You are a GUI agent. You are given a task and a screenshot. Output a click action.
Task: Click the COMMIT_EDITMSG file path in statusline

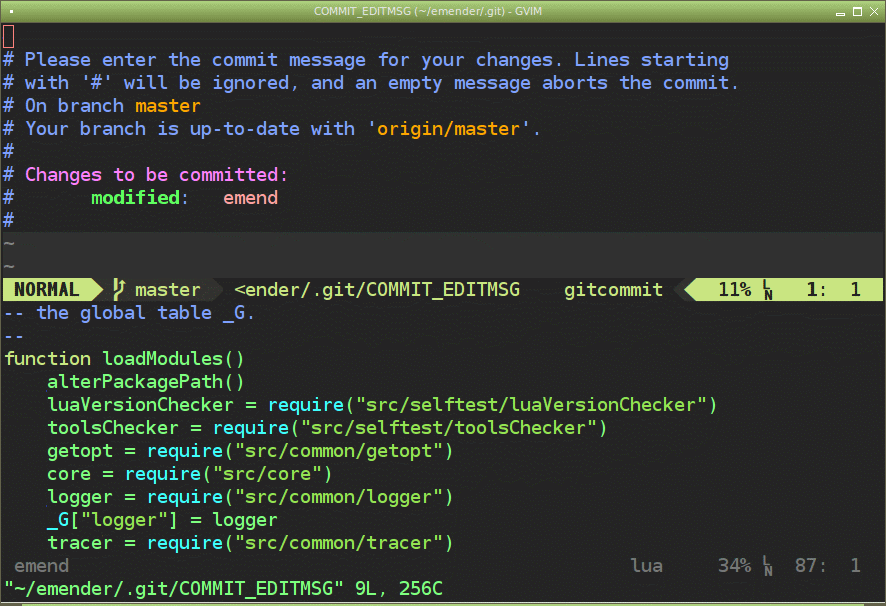pos(377,290)
